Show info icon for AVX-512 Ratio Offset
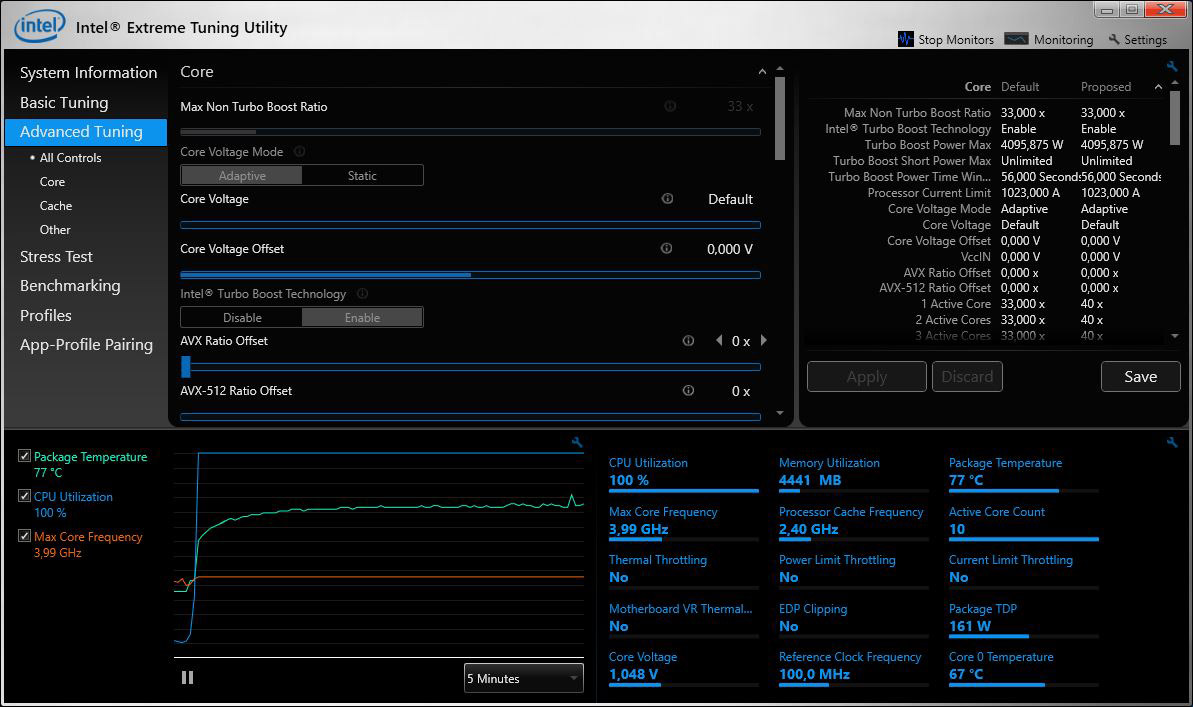Image resolution: width=1193 pixels, height=707 pixels. coord(689,390)
